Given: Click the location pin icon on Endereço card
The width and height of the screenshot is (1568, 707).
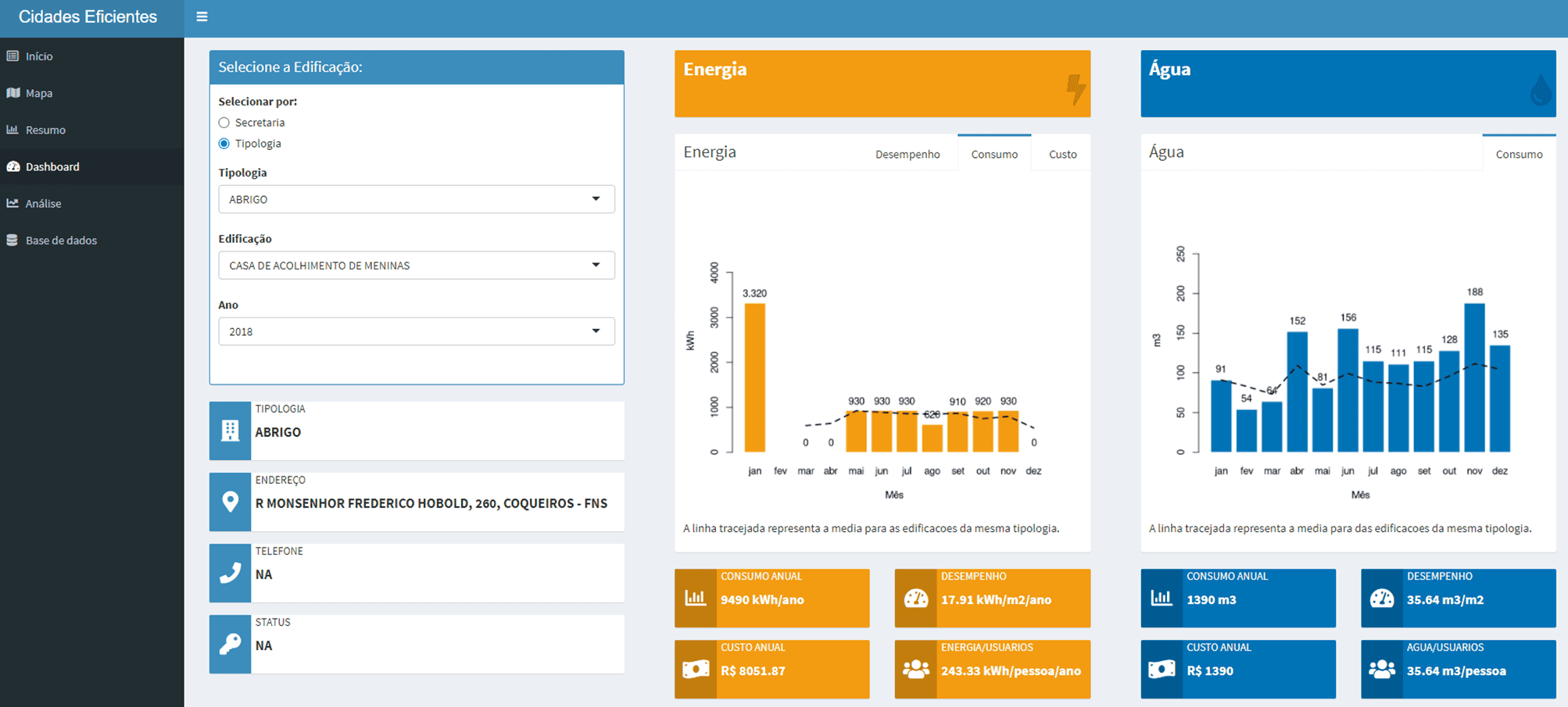Looking at the screenshot, I should (230, 502).
